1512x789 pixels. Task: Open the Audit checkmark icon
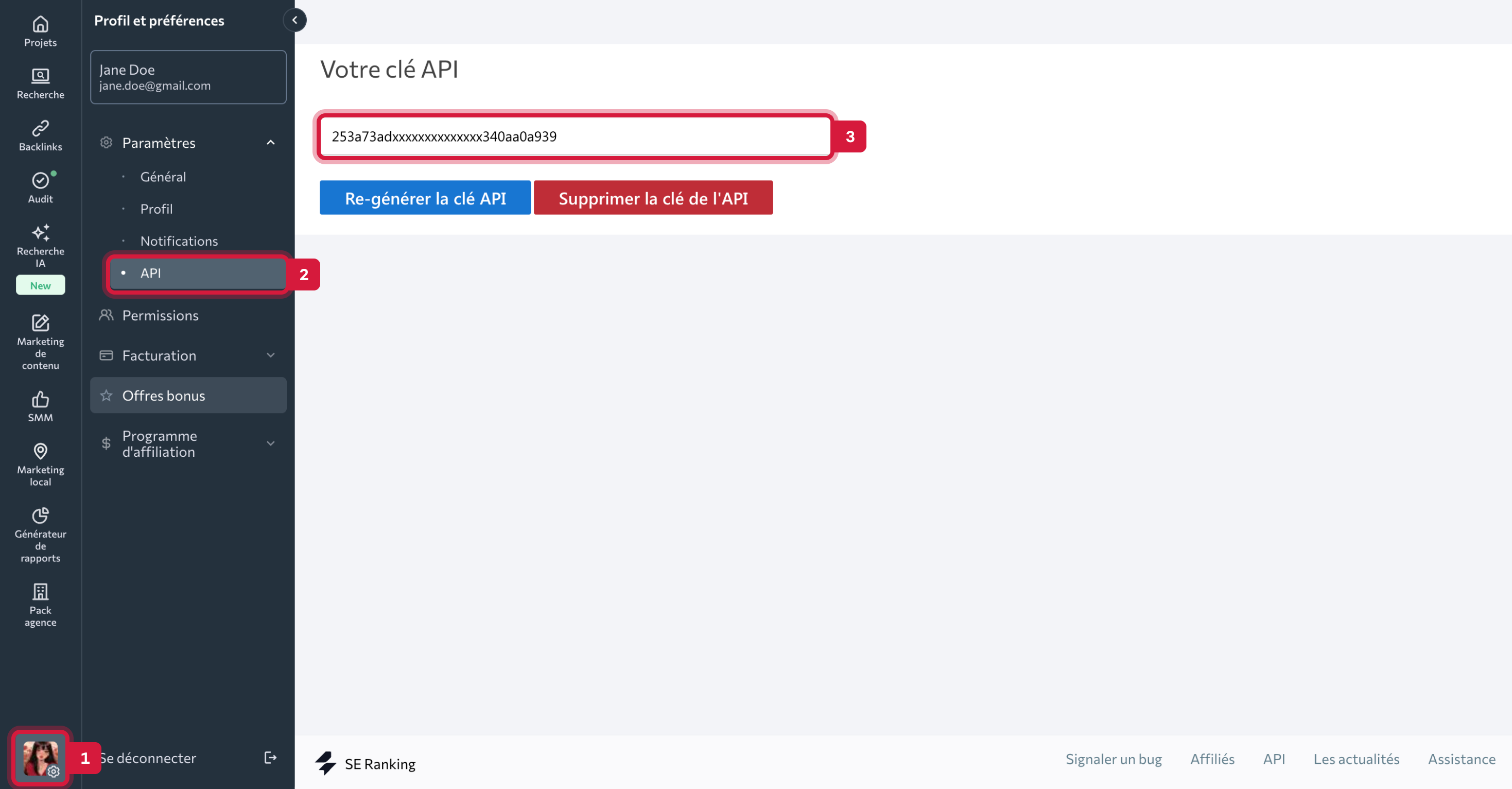40,180
